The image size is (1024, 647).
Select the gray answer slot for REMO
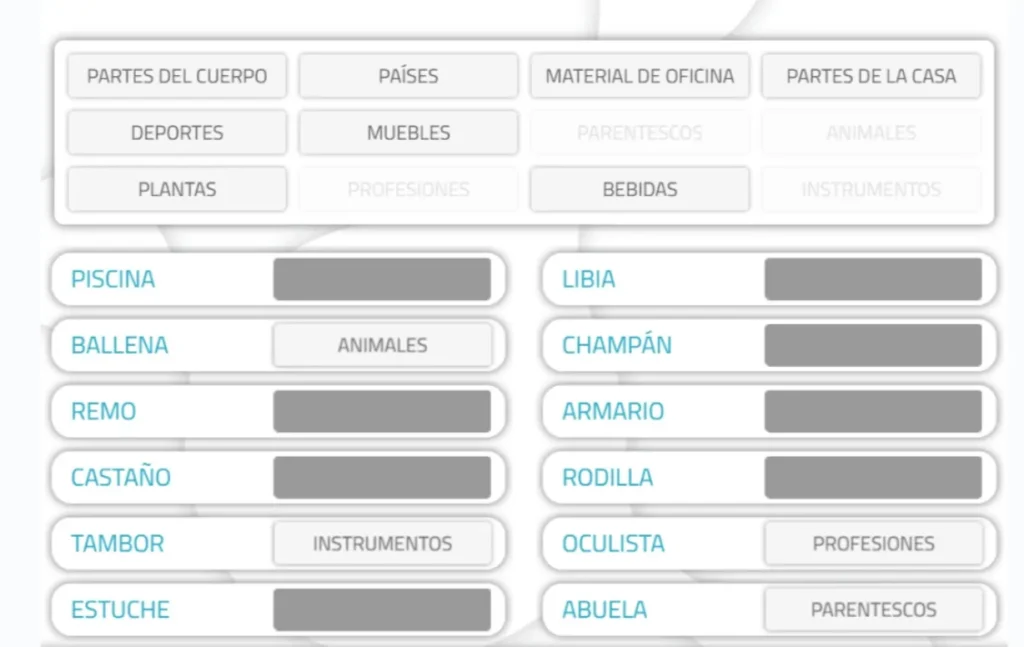(382, 411)
